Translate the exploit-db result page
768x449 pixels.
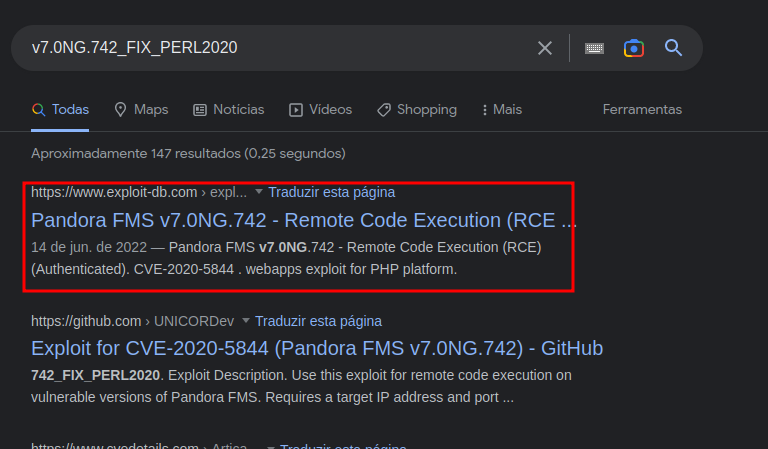coord(331,192)
